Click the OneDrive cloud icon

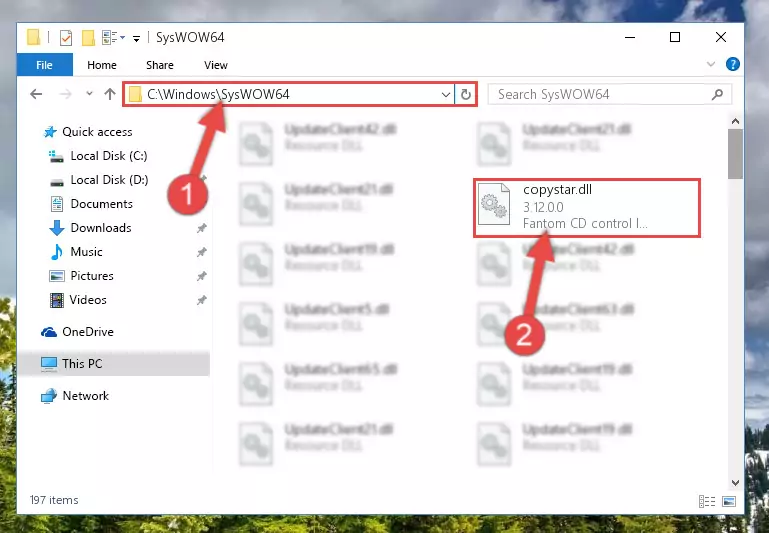49,332
